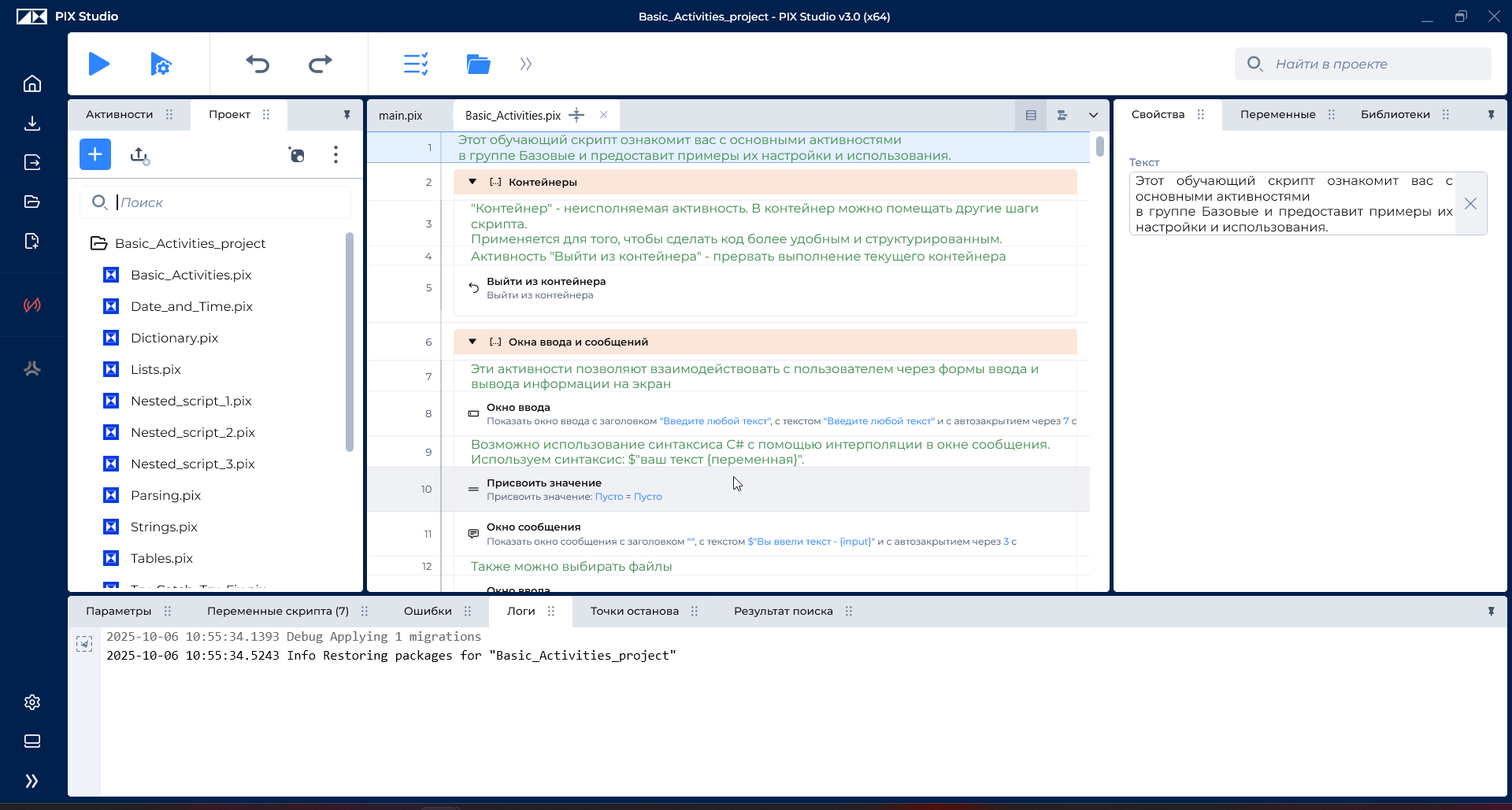This screenshot has height=810, width=1512.
Task: Open the "Параметры" bottom tab
Action: [x=118, y=611]
